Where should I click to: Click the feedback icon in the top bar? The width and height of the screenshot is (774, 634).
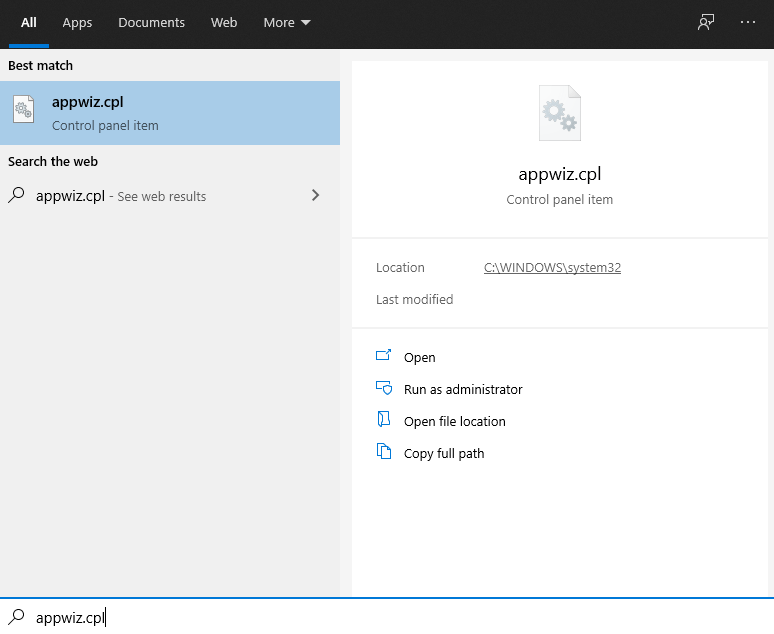click(706, 22)
